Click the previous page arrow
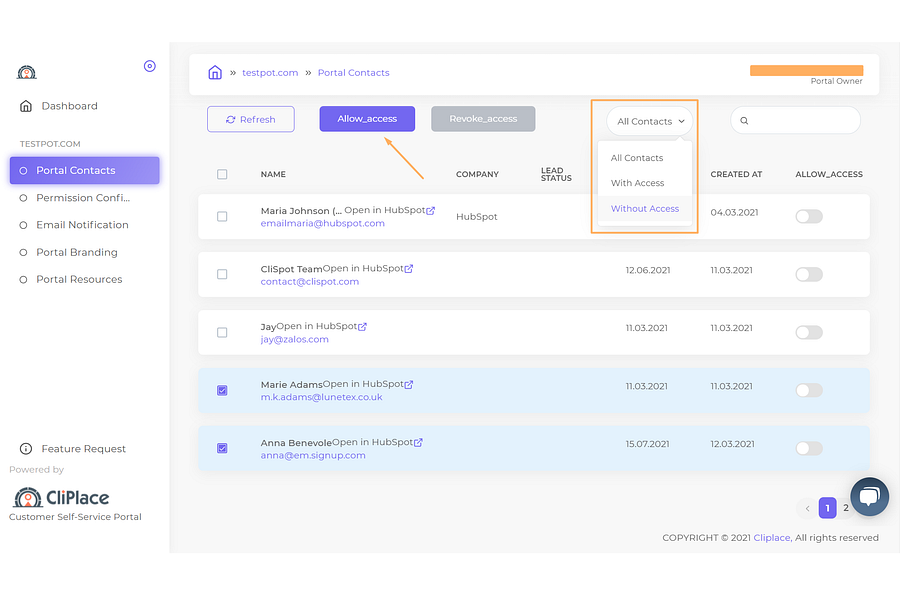The width and height of the screenshot is (900, 600). (x=807, y=508)
